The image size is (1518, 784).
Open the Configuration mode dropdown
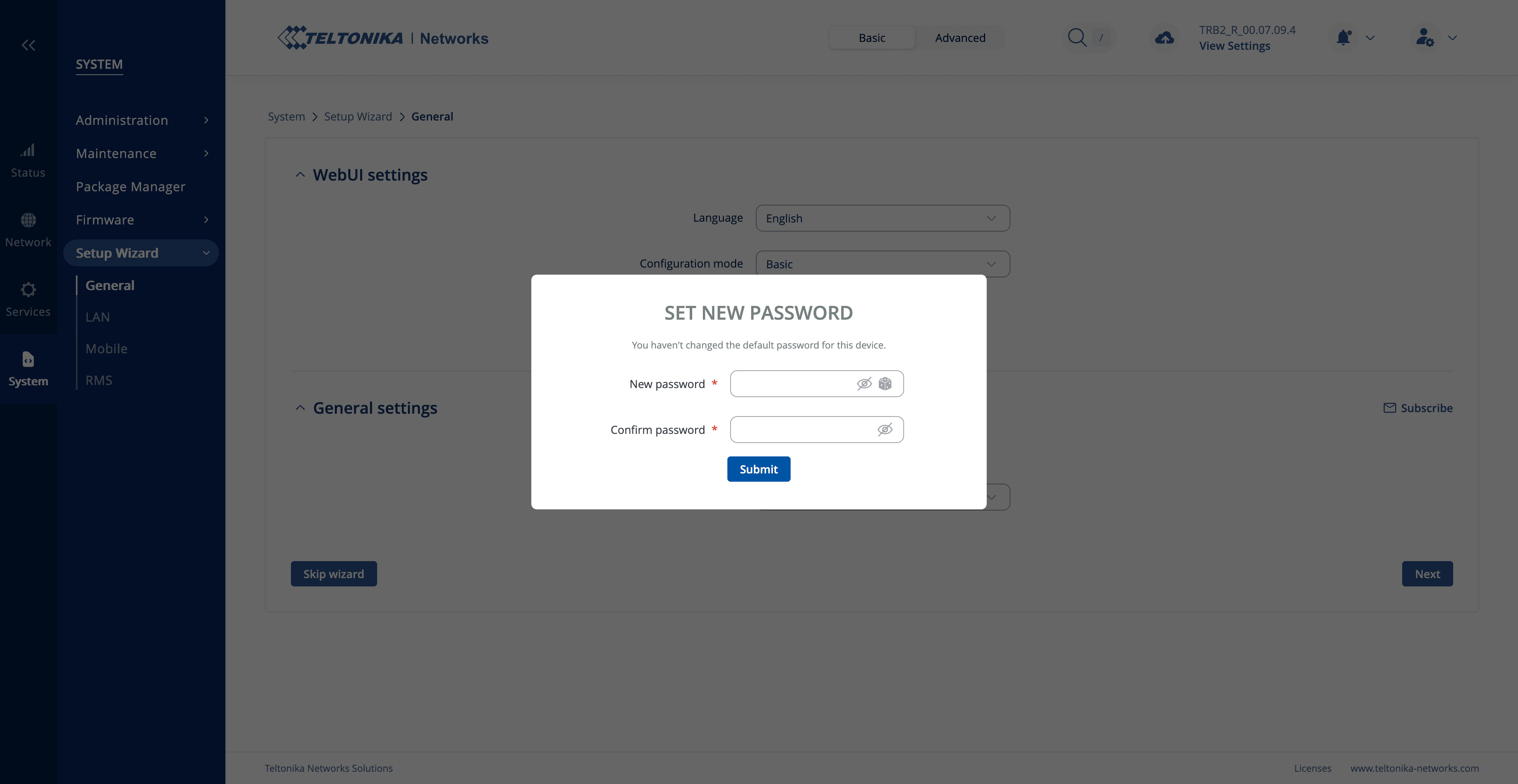(882, 264)
